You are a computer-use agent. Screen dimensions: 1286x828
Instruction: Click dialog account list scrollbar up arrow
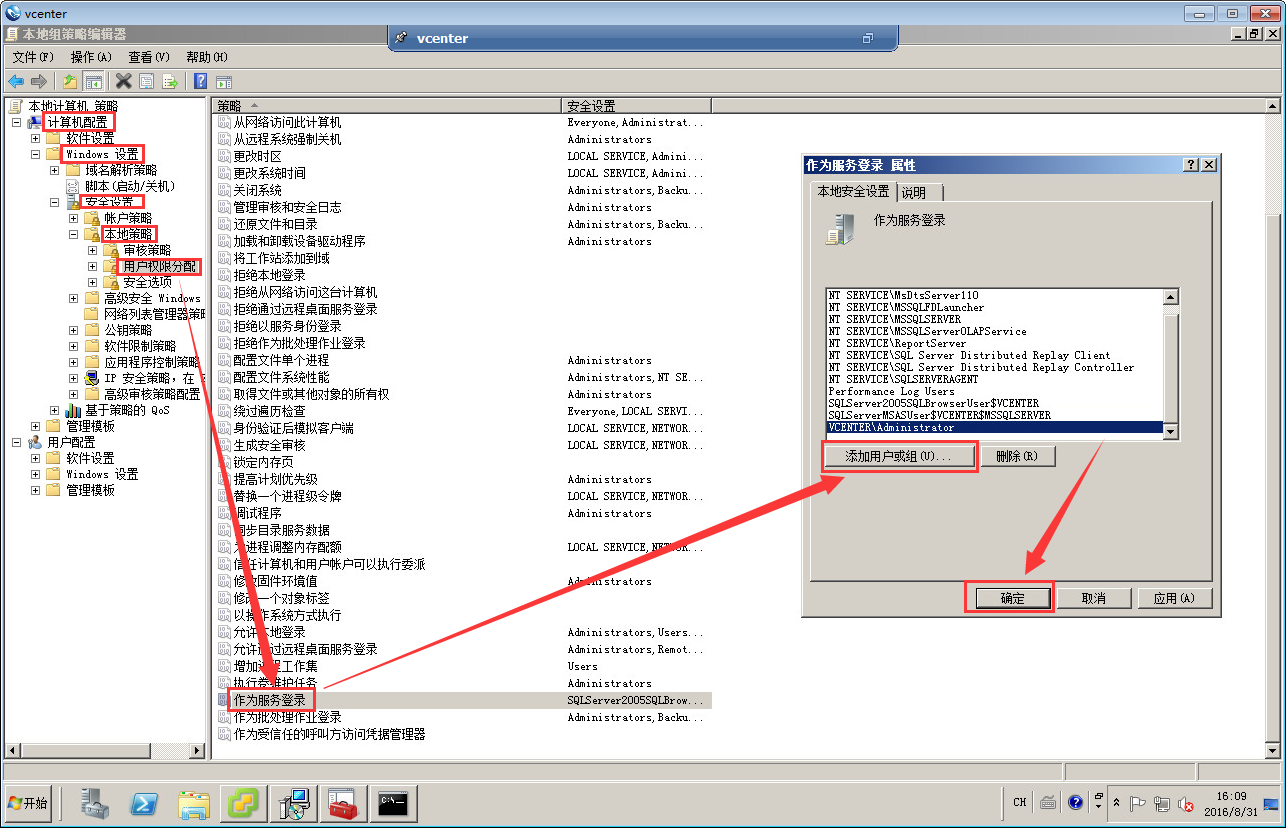pos(1171,297)
